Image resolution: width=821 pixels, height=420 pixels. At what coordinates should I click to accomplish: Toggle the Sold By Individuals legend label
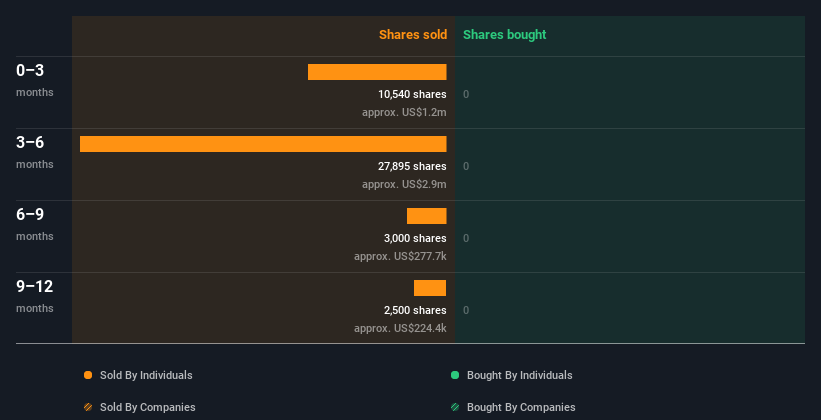pos(146,375)
